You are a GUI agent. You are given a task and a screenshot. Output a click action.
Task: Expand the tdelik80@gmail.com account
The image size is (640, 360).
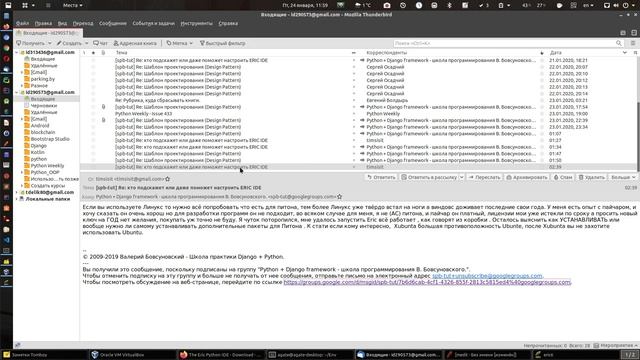[x=17, y=192]
